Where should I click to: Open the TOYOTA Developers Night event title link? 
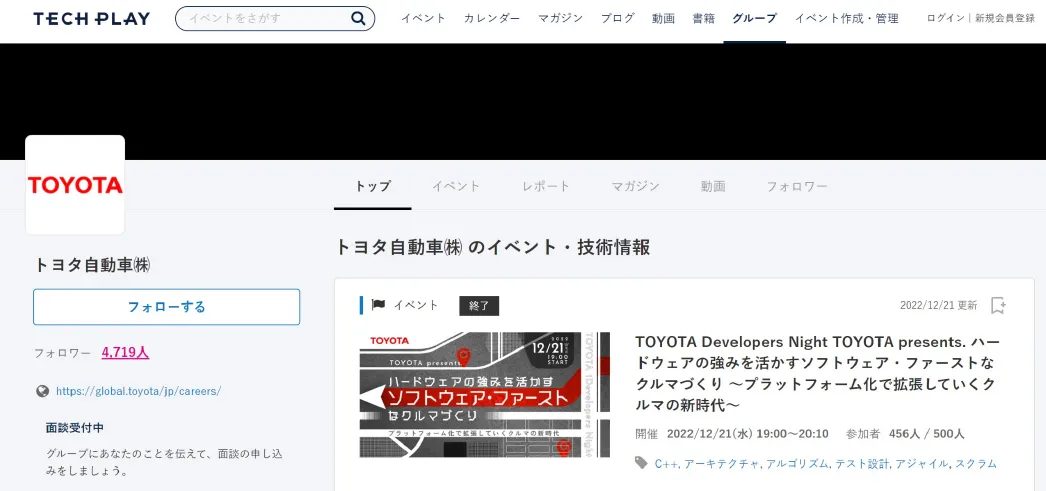click(x=818, y=373)
